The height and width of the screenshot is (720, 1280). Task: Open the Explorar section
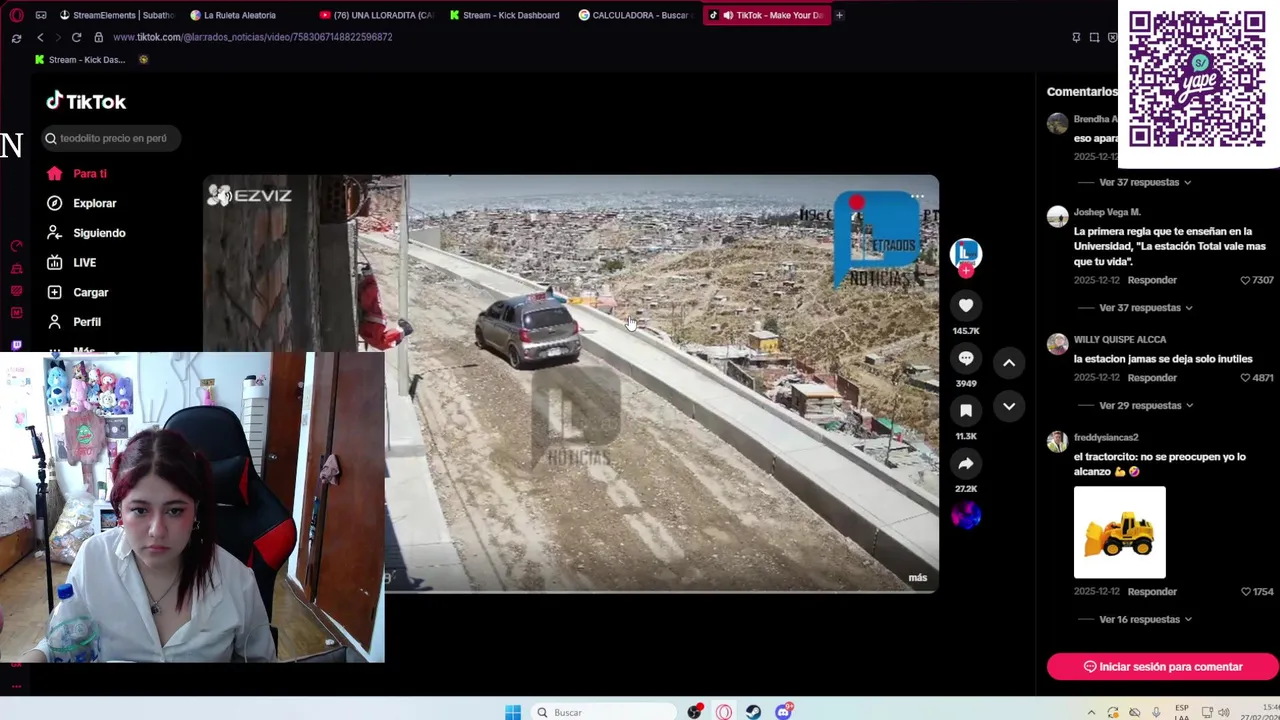[x=82, y=203]
